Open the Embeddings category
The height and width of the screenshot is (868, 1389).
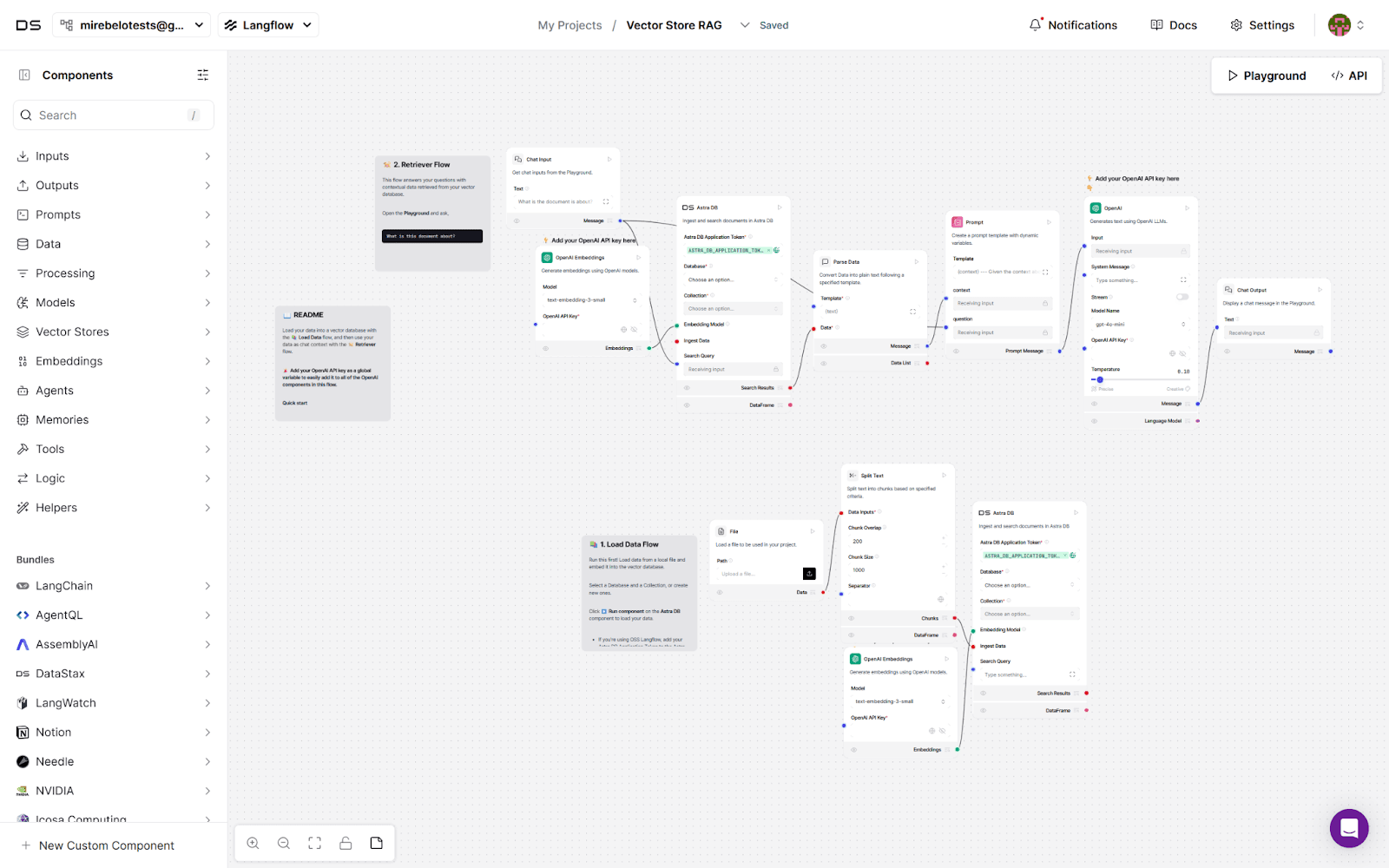(114, 361)
